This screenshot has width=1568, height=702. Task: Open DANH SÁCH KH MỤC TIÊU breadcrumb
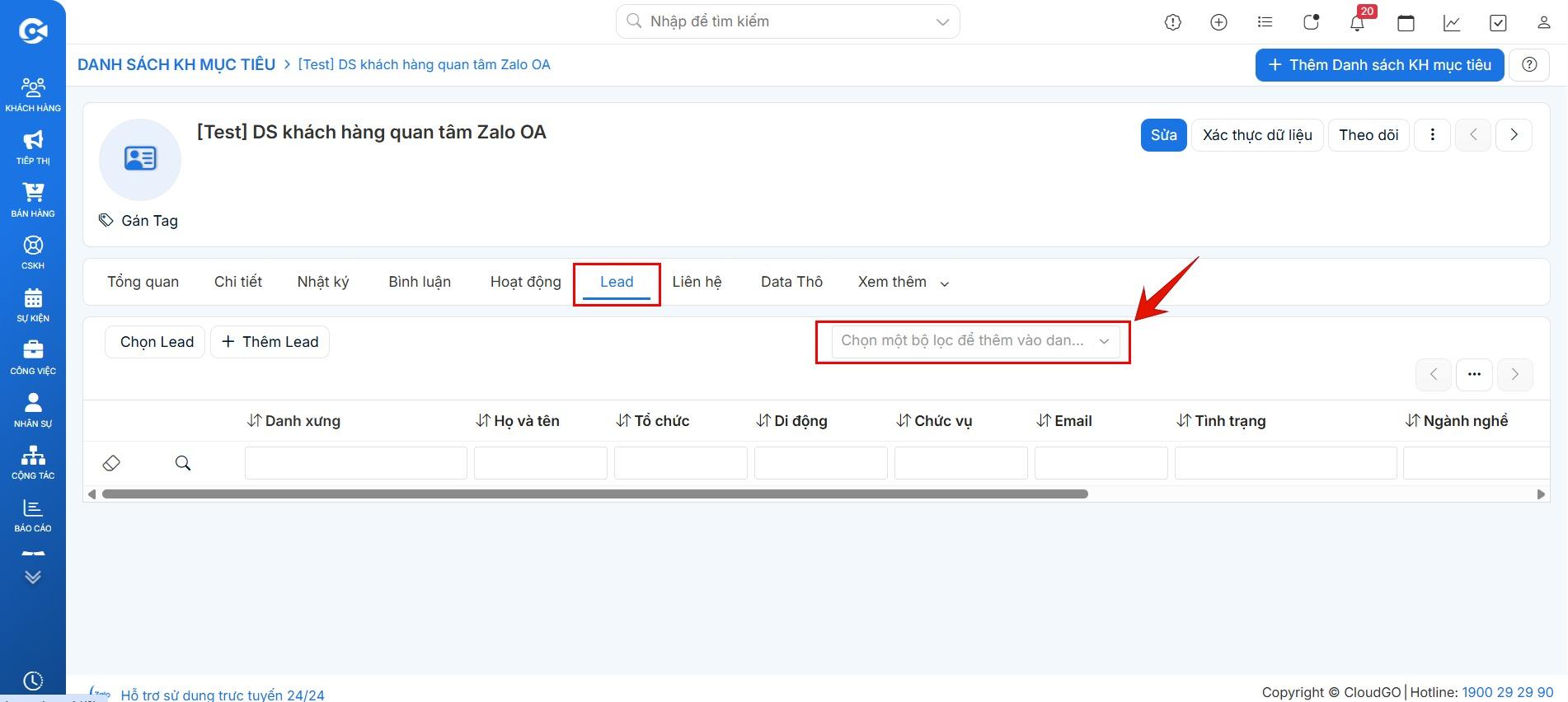(176, 64)
